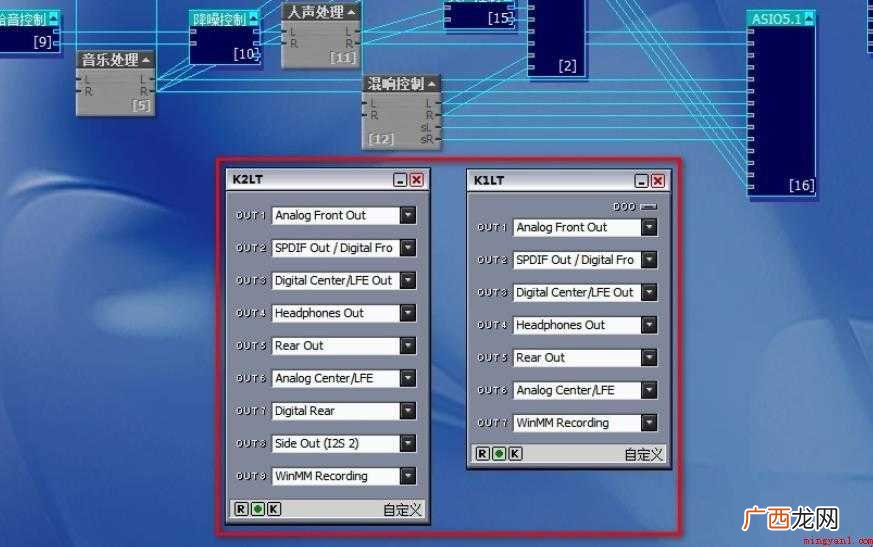Viewport: 873px width, 547px height.
Task: Toggle the green bypass button in K1LT
Action: click(x=499, y=454)
